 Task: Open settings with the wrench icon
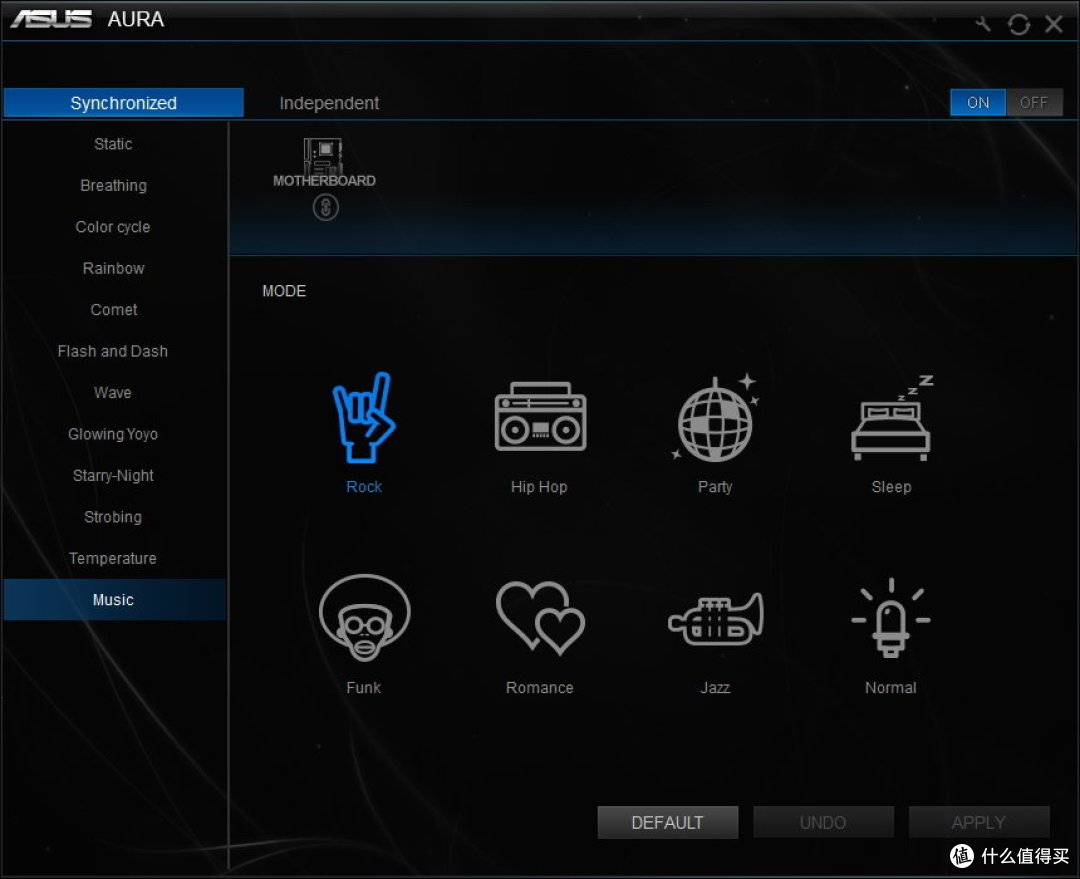coord(983,24)
